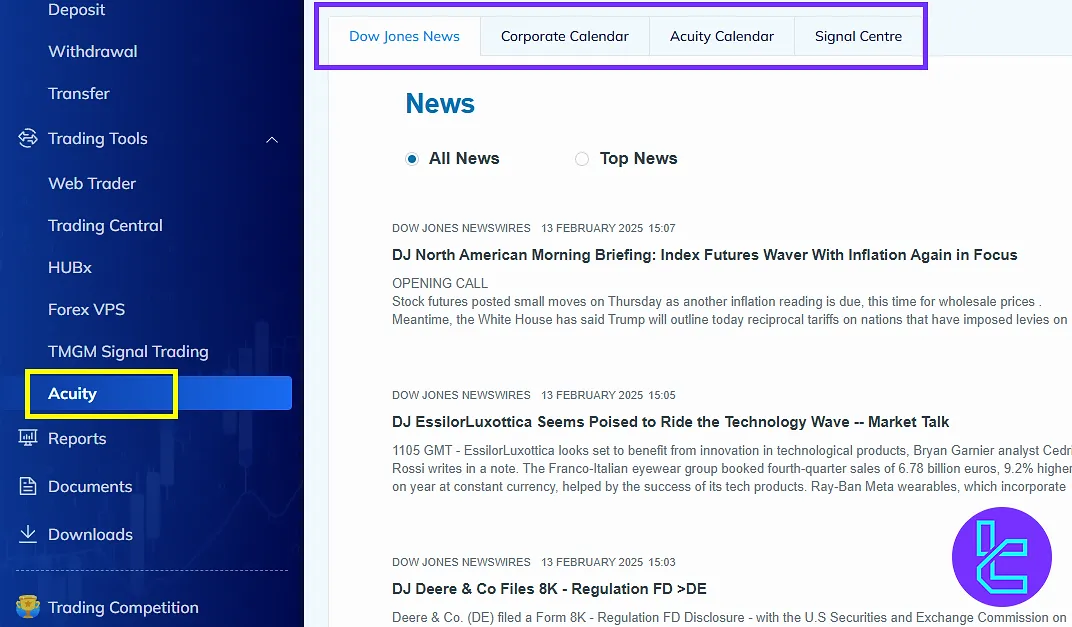The width and height of the screenshot is (1072, 627).
Task: Open the EssilorLuxottica Market Talk headline
Action: coord(670,422)
